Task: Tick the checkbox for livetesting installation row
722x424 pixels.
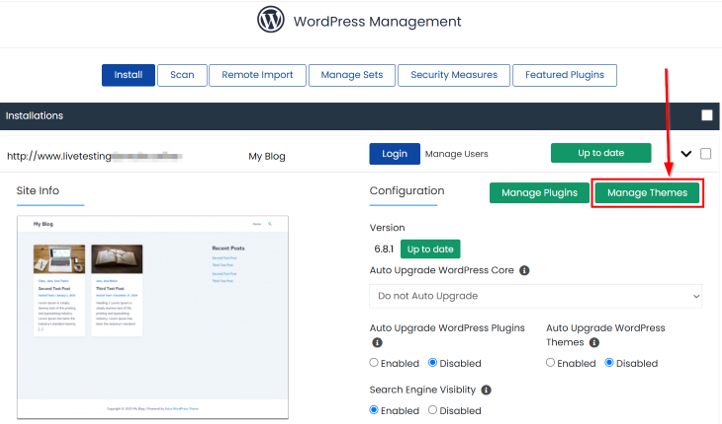Action: pos(705,154)
